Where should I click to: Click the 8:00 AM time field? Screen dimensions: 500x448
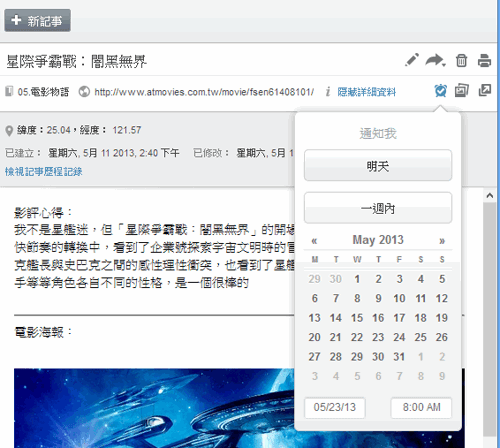point(421,407)
